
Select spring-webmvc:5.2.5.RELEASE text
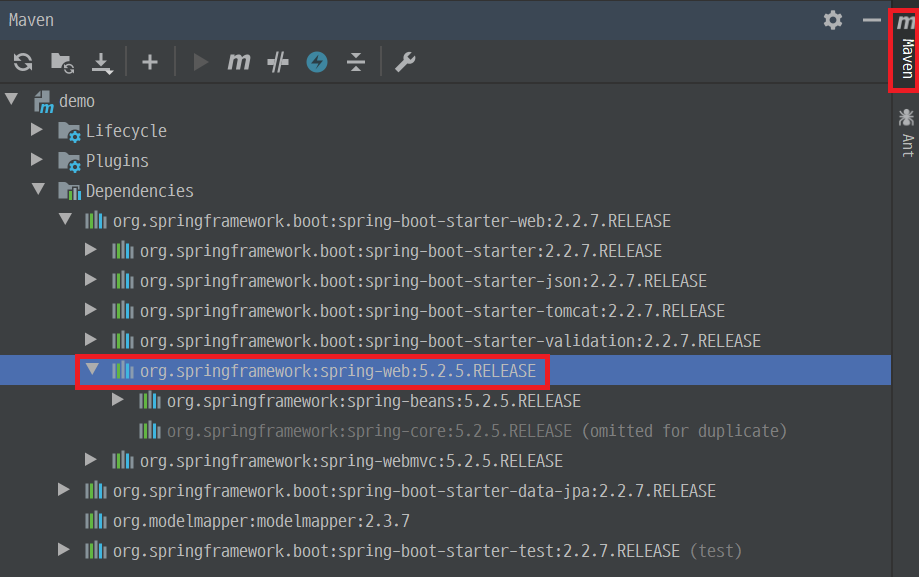point(351,461)
